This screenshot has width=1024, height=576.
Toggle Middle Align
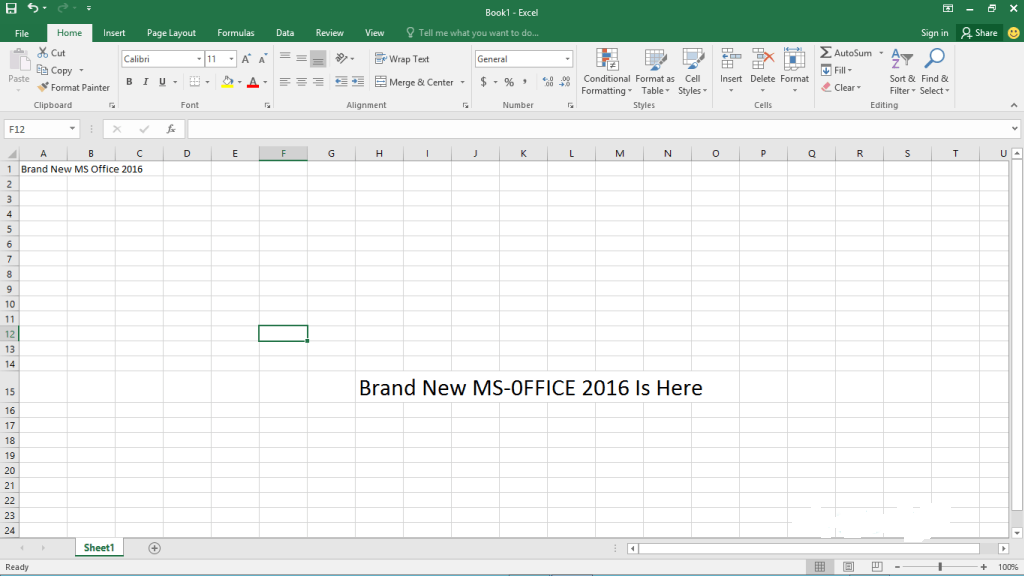(x=301, y=59)
